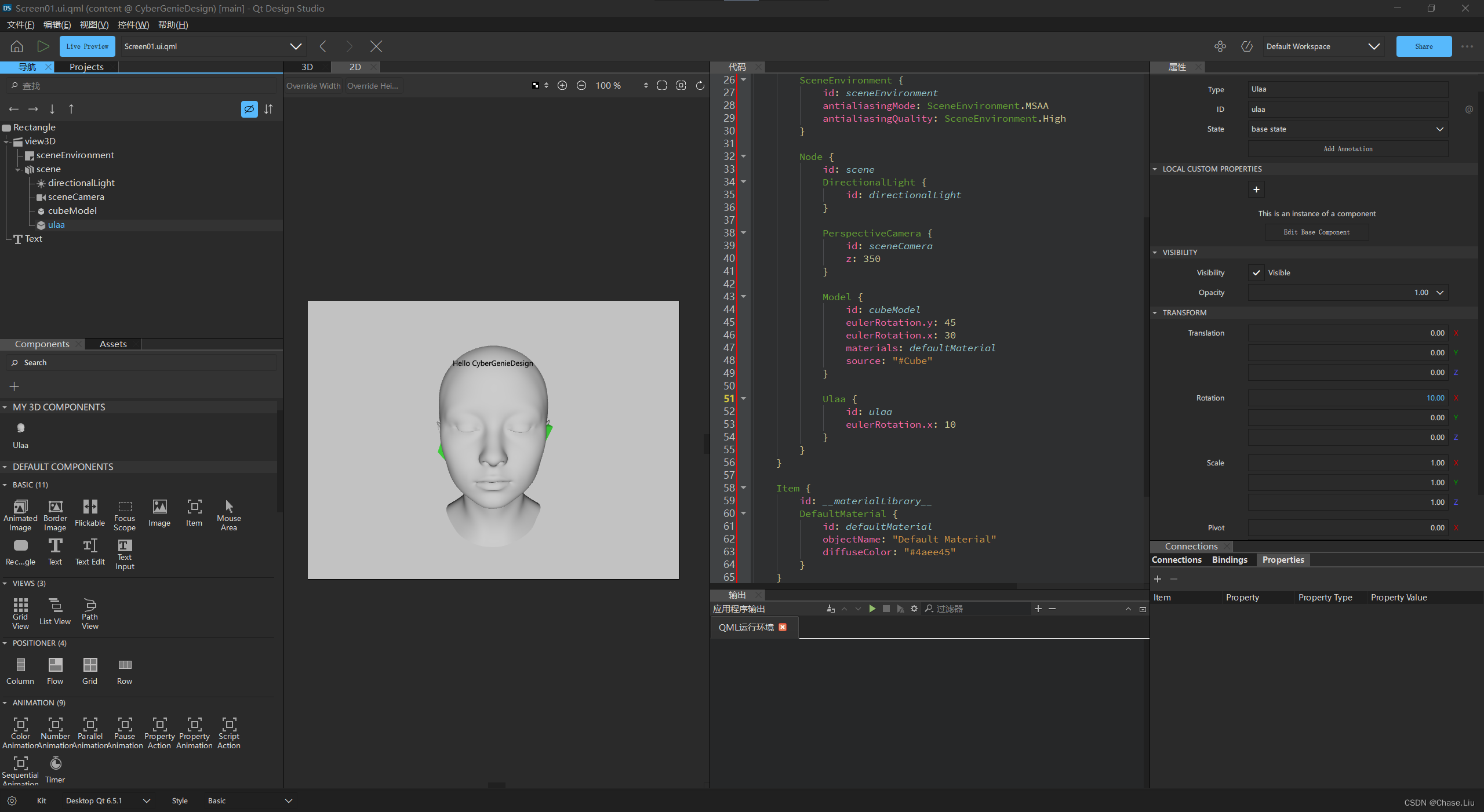Click the component Search input field
The height and width of the screenshot is (812, 1484).
click(142, 362)
